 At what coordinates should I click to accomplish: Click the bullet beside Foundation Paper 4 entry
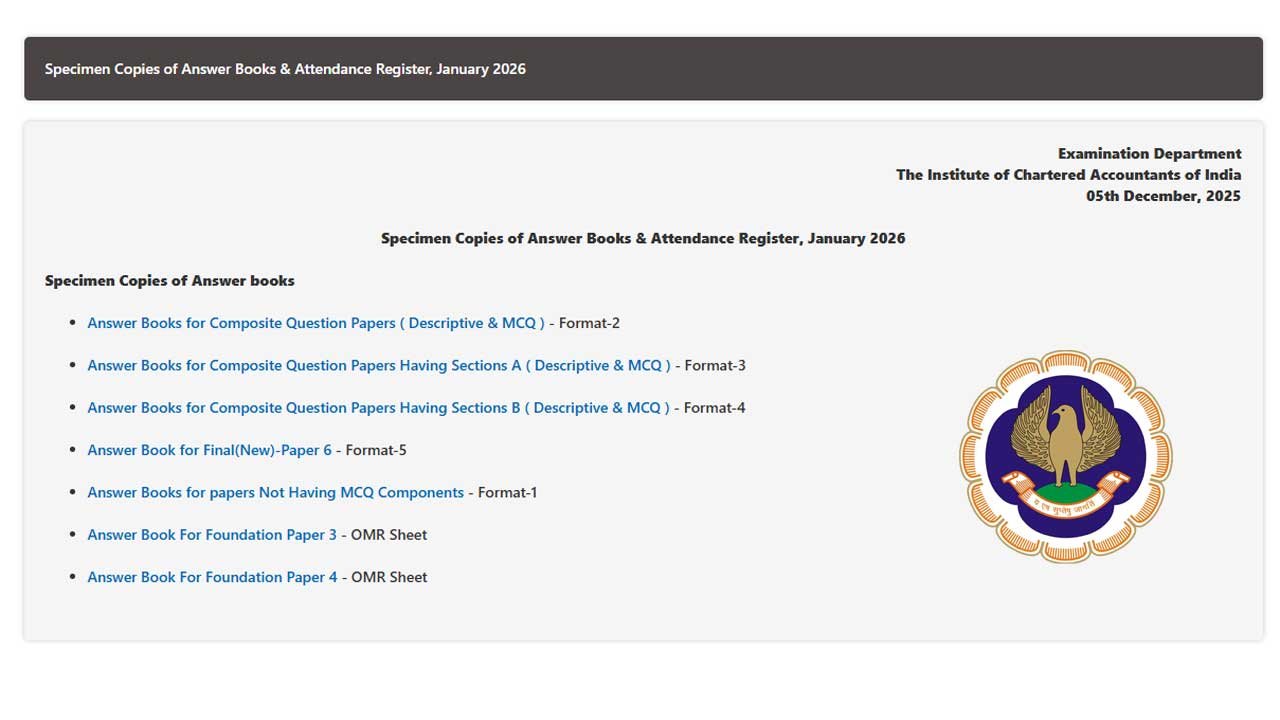(71, 577)
